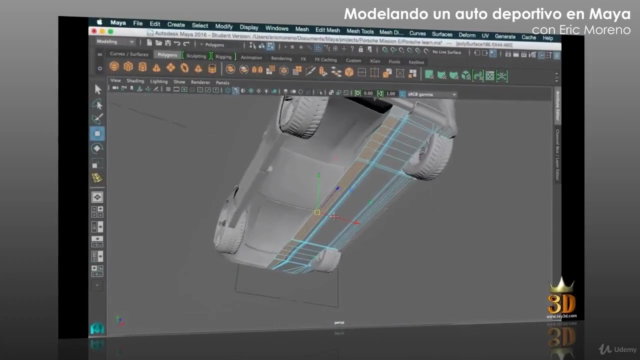This screenshot has height=360, width=640.
Task: Open the Channel Box / Layer Editor side tab
Action: [x=557, y=154]
